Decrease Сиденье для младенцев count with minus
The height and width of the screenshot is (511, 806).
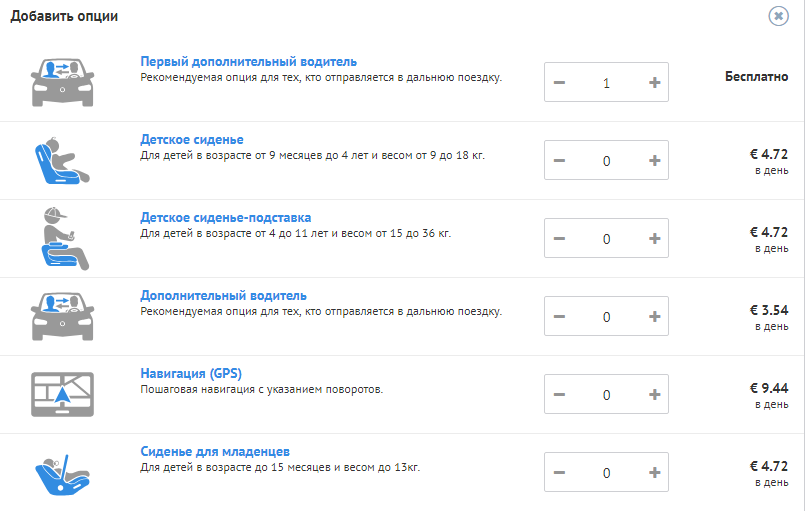(x=559, y=472)
